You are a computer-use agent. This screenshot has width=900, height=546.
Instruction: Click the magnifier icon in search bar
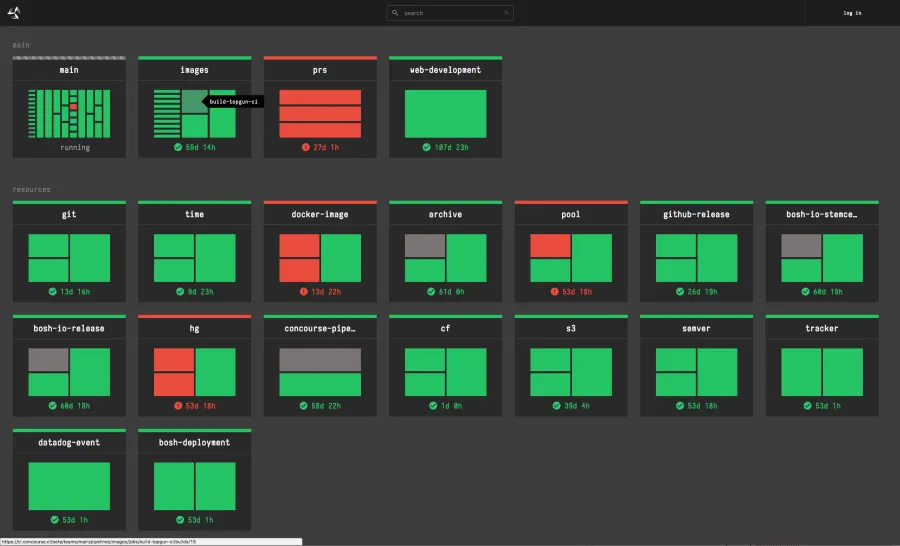tap(395, 13)
